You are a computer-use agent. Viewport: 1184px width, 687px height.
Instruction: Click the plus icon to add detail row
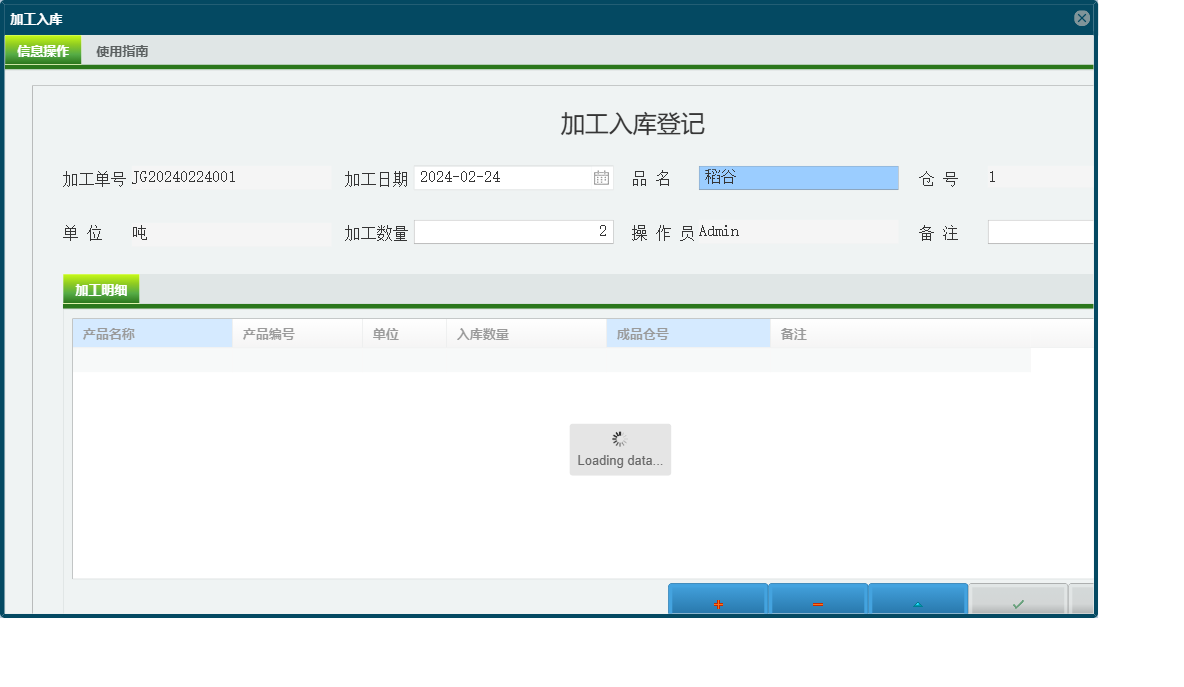(x=717, y=599)
